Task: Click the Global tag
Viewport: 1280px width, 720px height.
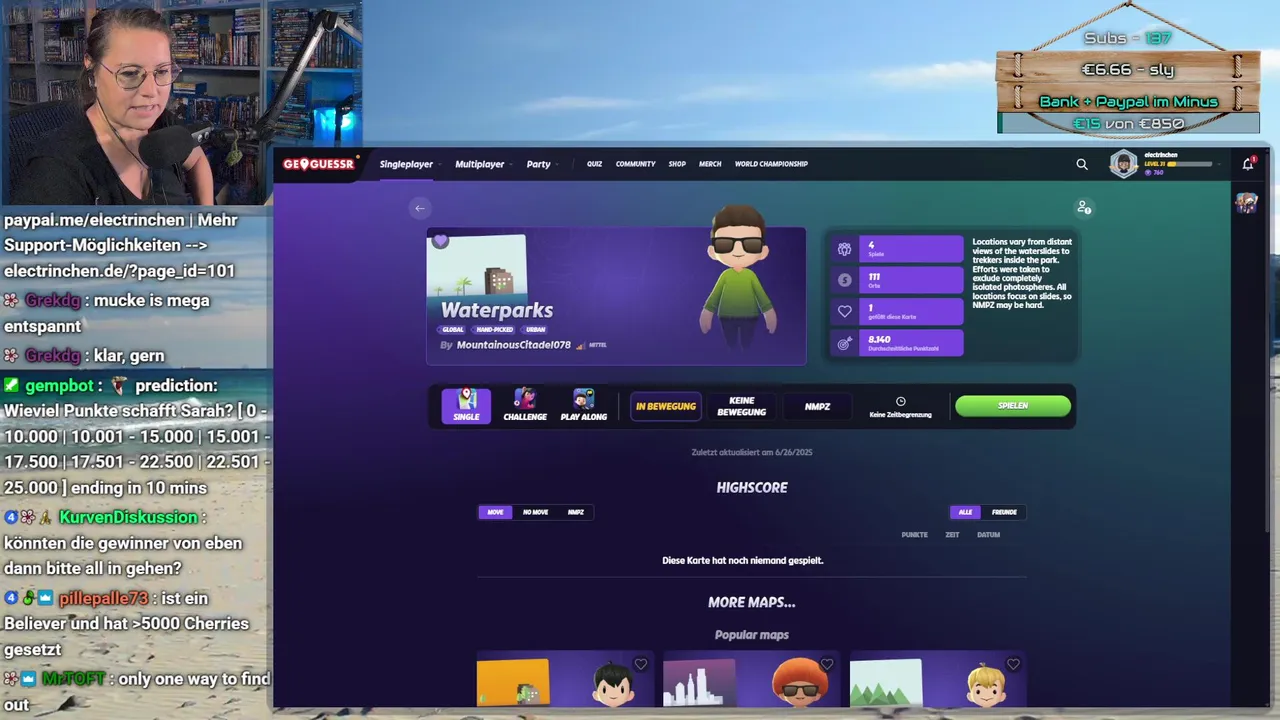Action: point(453,329)
